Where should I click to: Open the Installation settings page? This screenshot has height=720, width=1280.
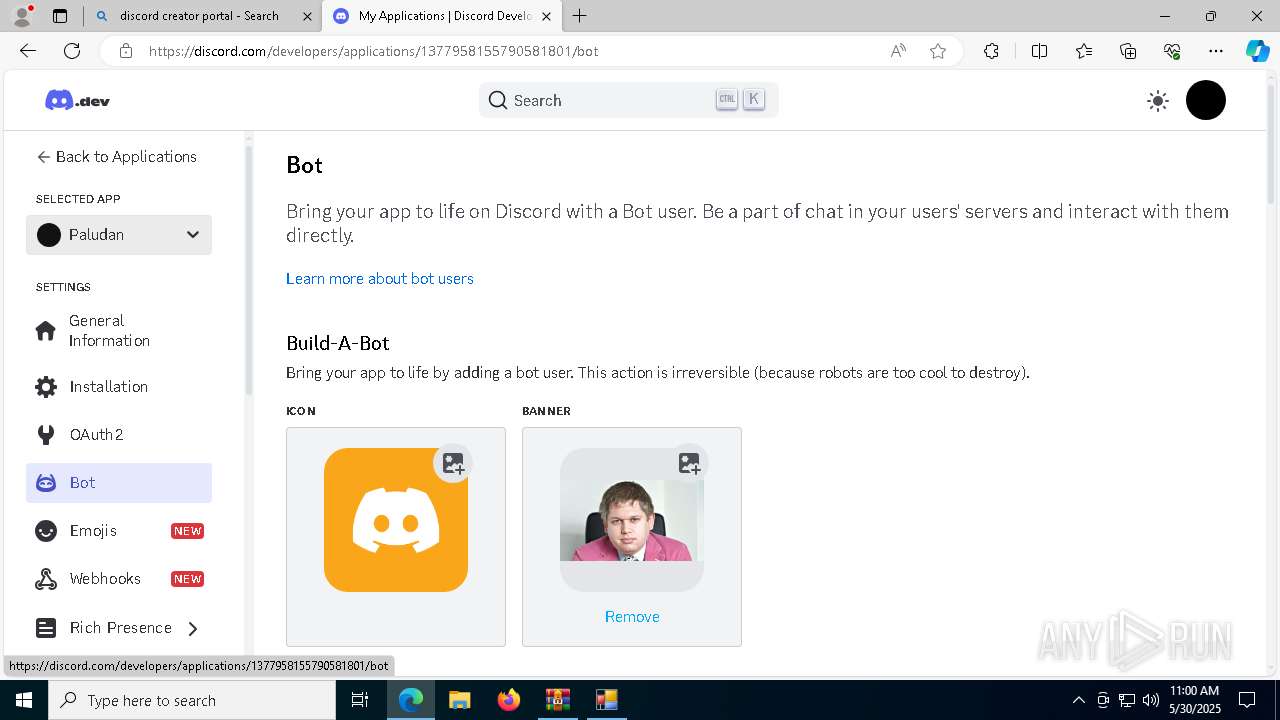[x=119, y=387]
